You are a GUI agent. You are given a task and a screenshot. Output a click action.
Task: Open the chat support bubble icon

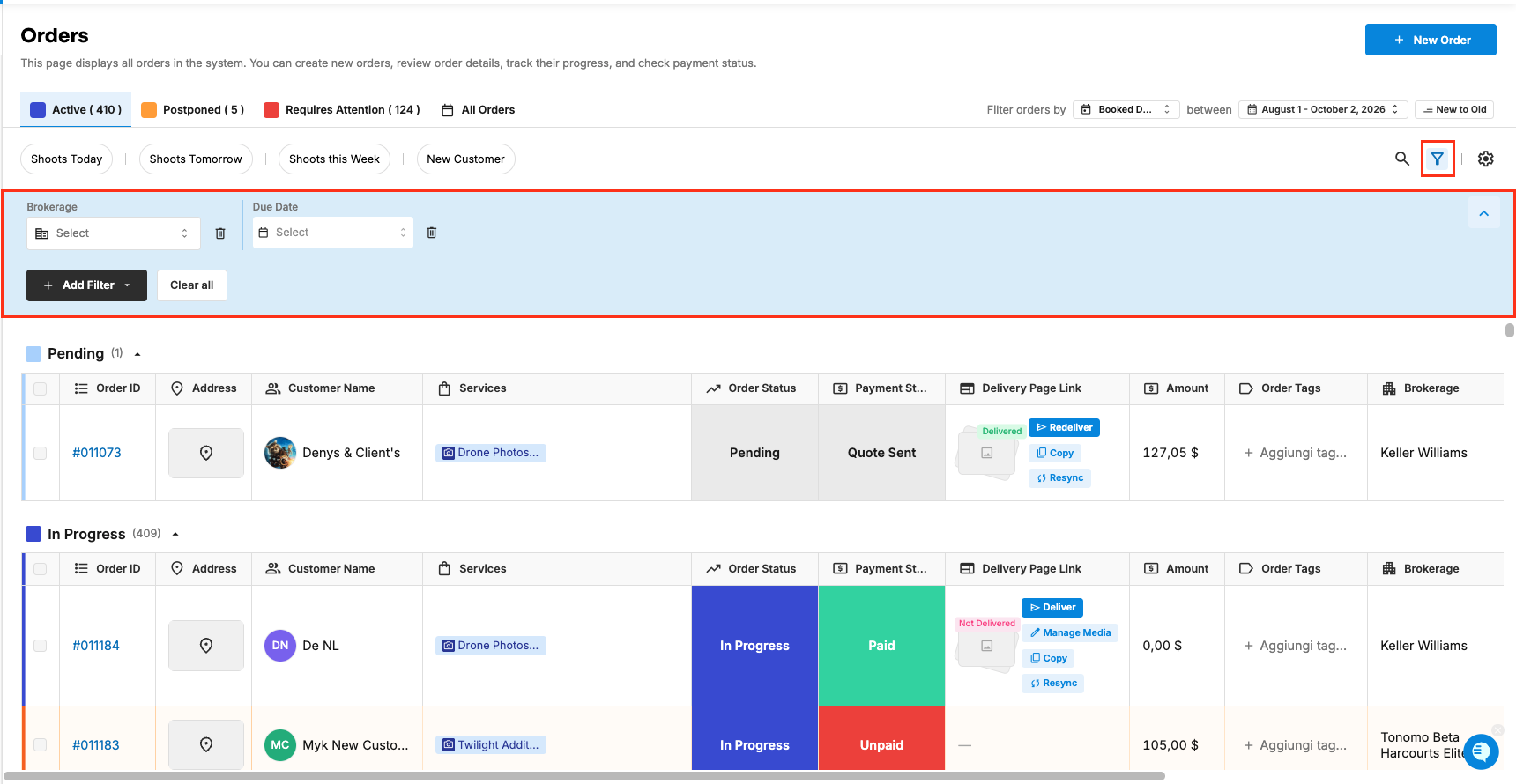point(1481,751)
